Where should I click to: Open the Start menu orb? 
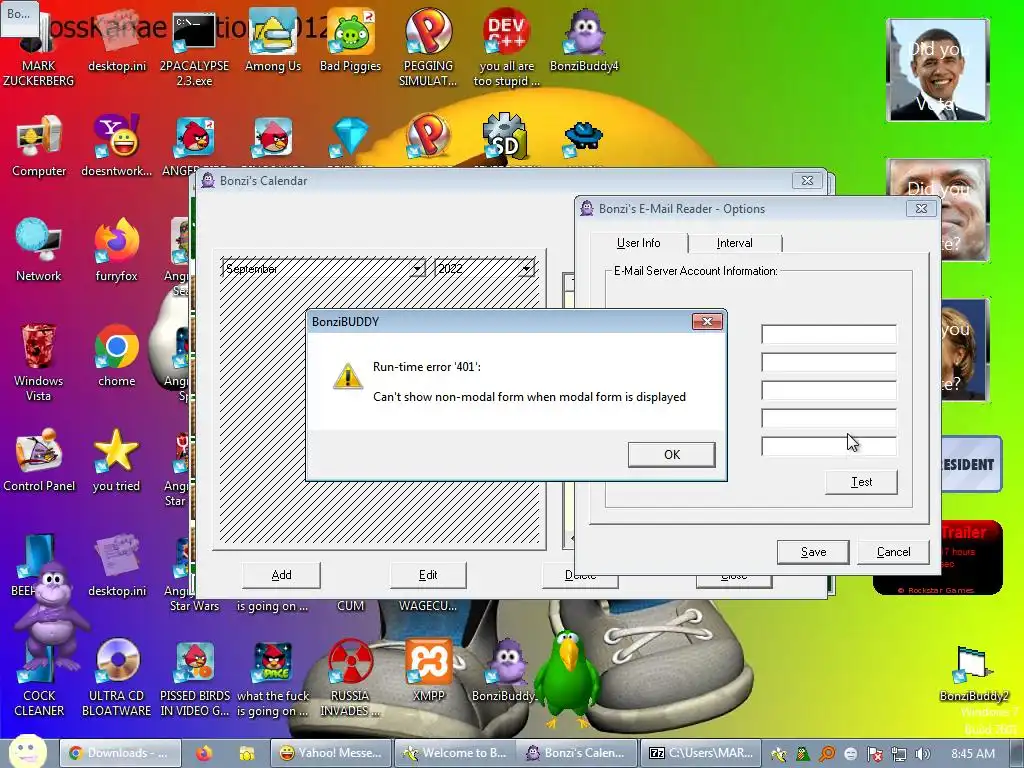27,751
